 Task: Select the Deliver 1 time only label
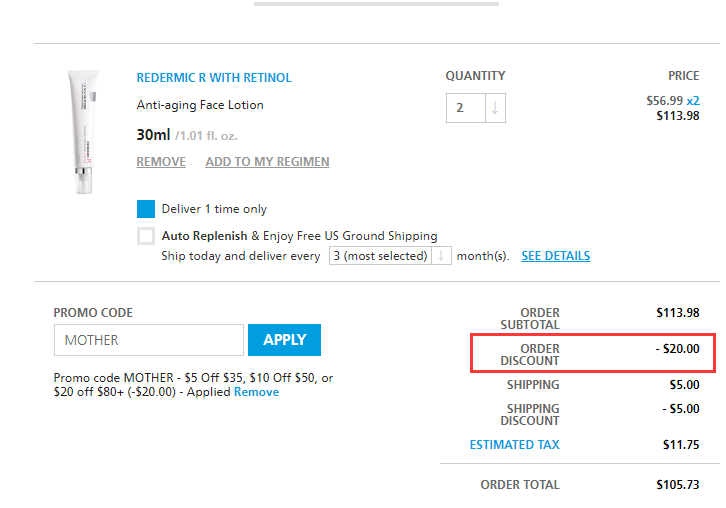(214, 209)
